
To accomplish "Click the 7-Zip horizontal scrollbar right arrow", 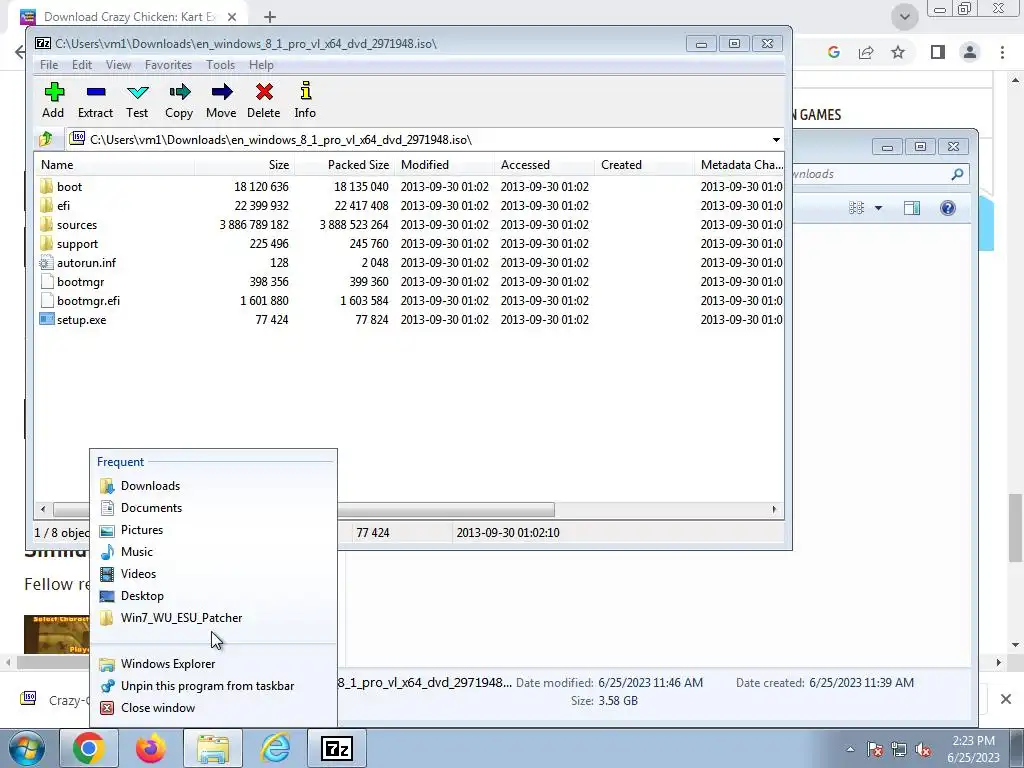I will pyautogui.click(x=775, y=509).
